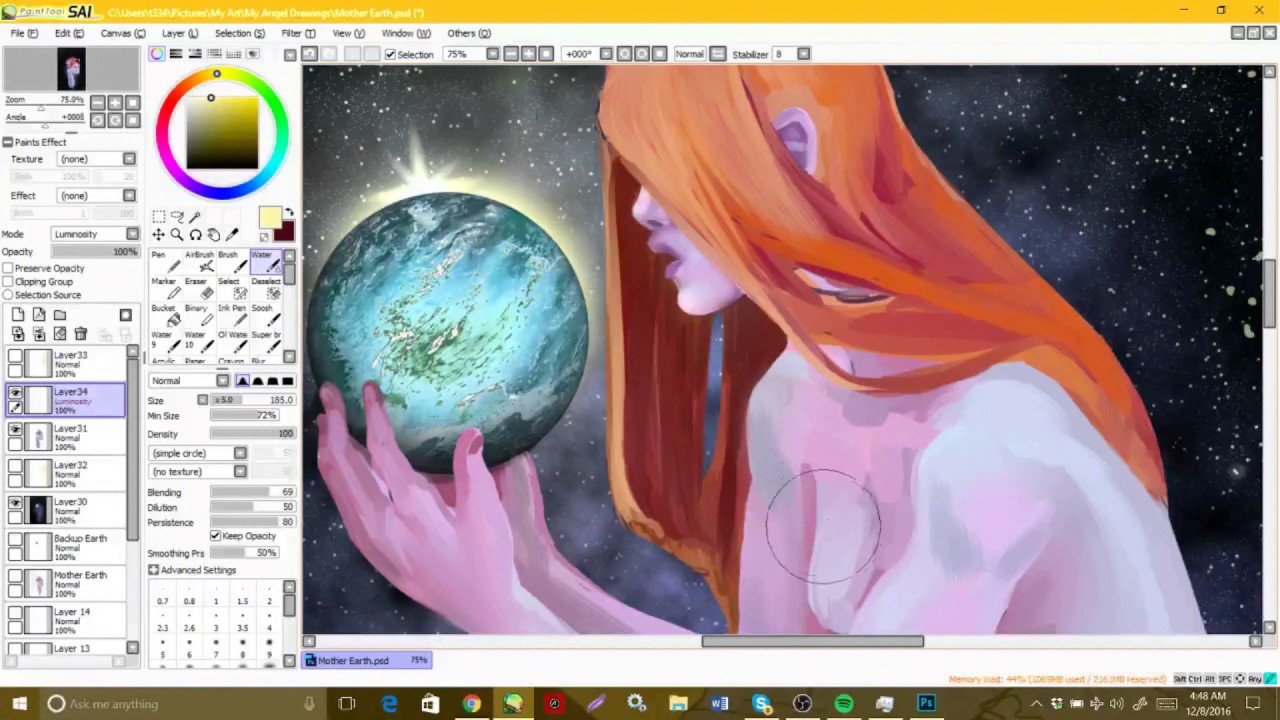Select the Eraser tool
Image resolution: width=1280 pixels, height=720 pixels.
199,288
